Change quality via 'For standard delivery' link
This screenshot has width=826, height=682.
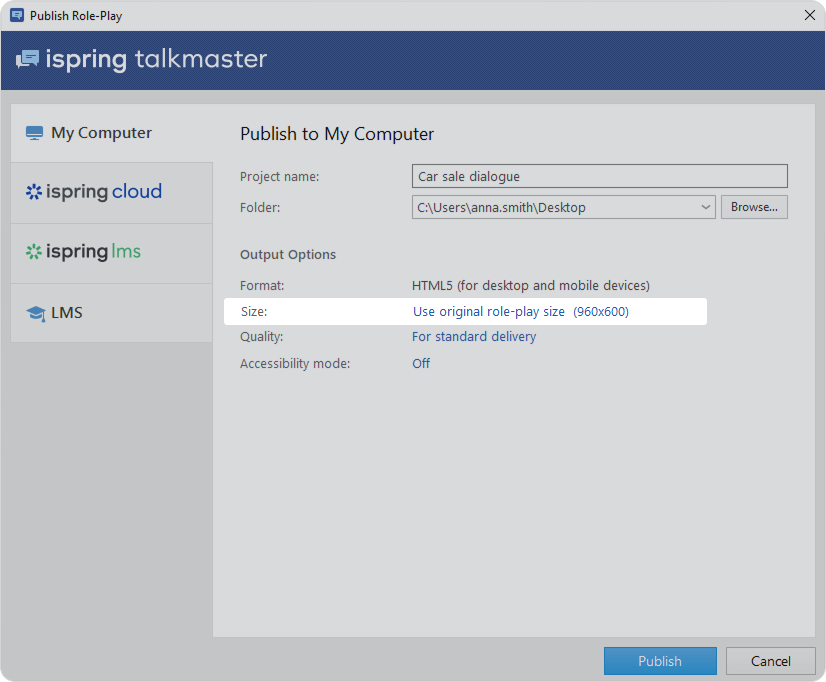click(474, 337)
